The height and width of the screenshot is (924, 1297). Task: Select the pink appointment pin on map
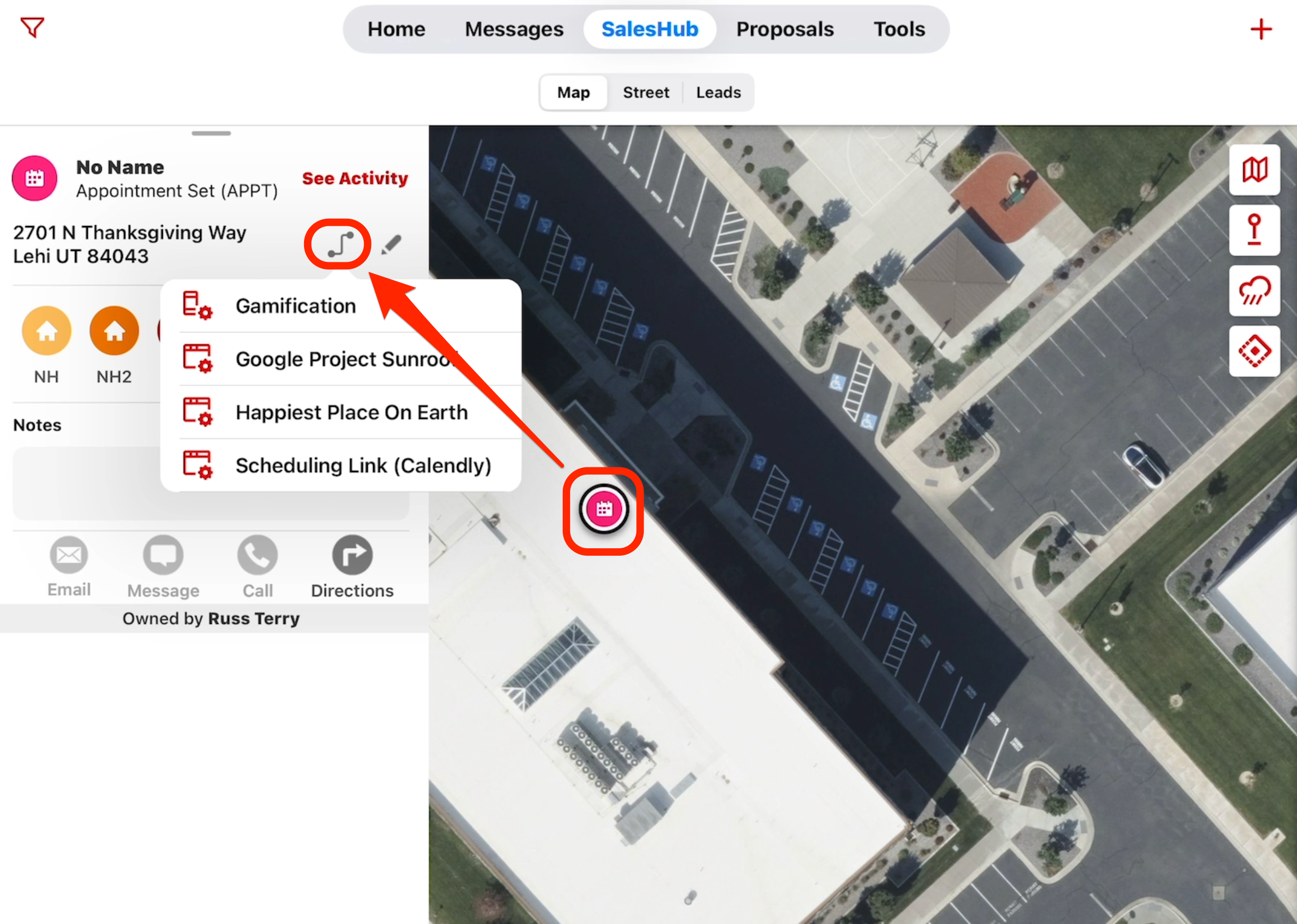[x=604, y=509]
